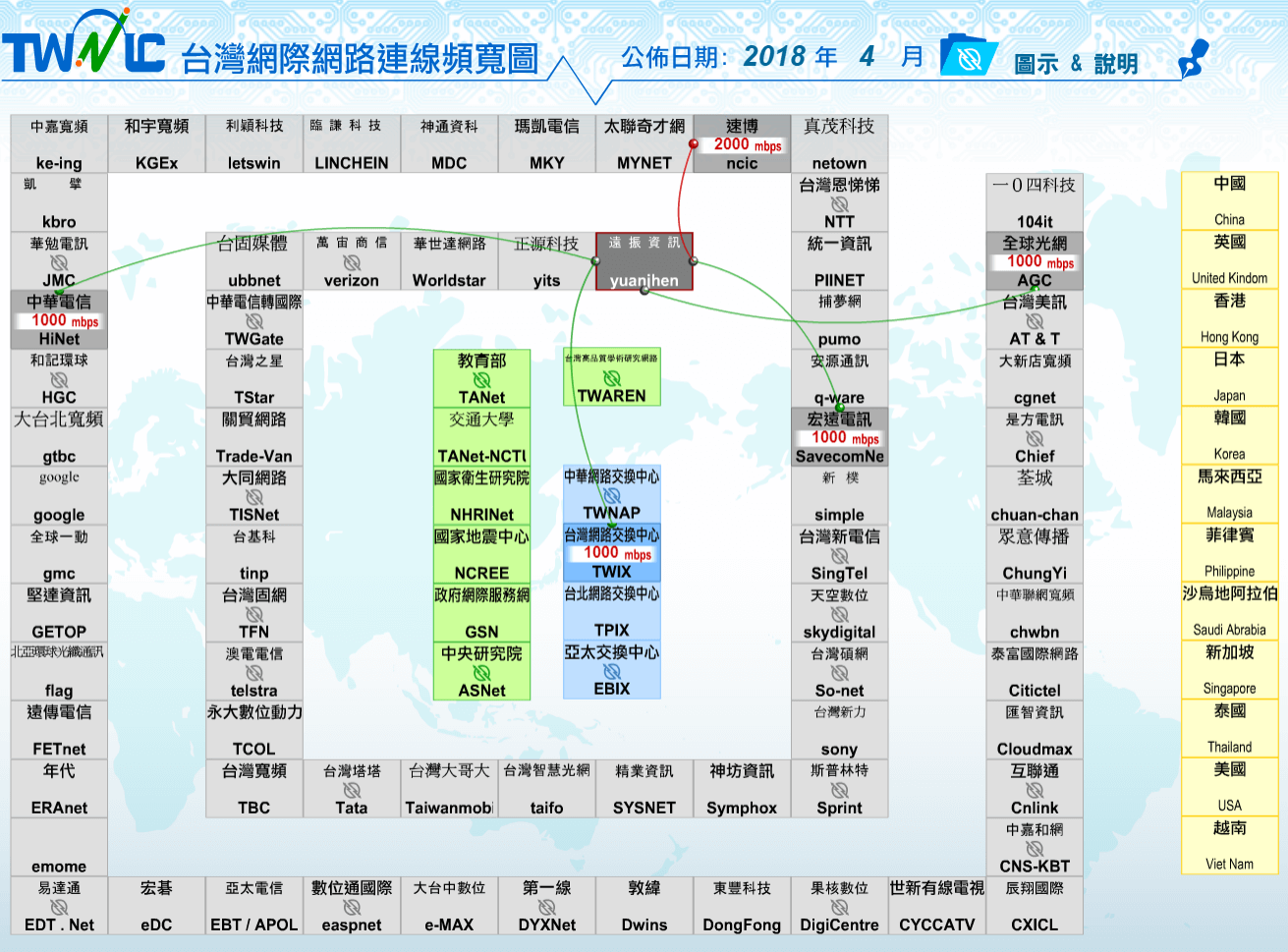Click the link icon in the HGC cell

[59, 379]
